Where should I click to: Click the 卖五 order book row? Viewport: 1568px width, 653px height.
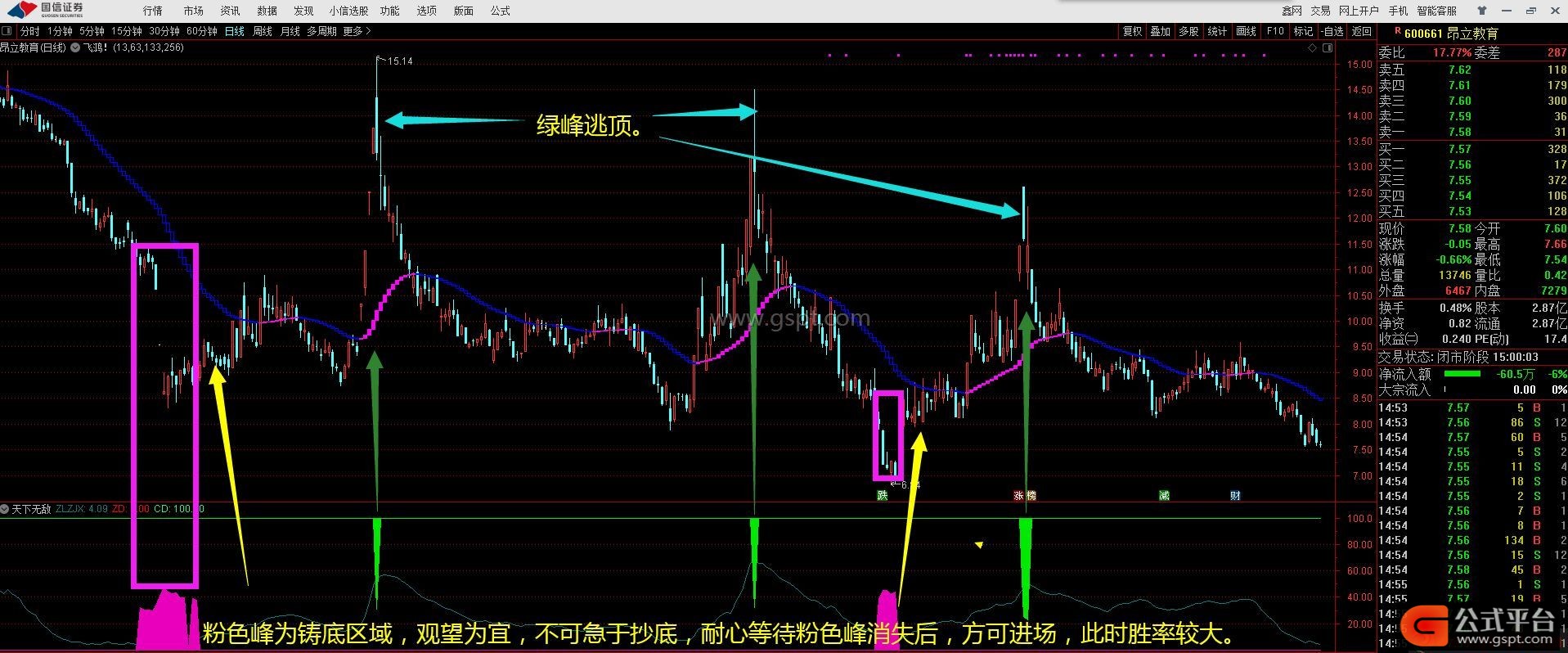(1472, 70)
